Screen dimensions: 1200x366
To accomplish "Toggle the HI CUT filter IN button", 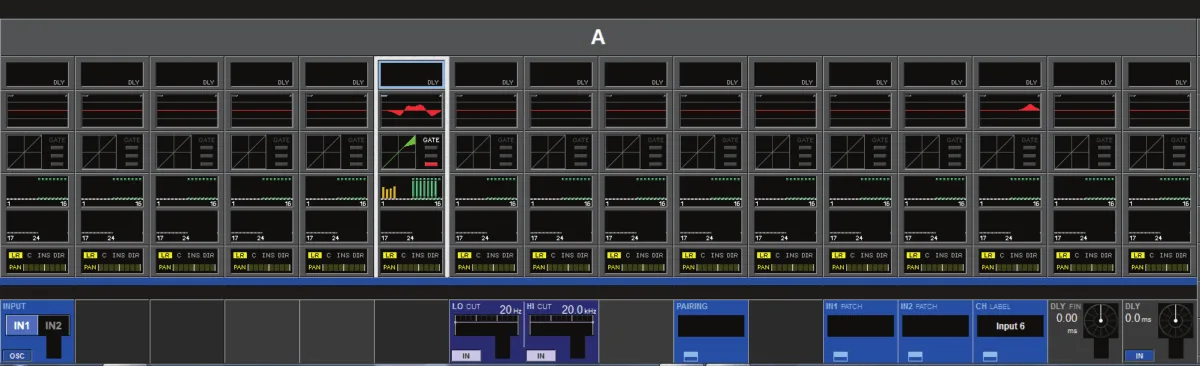I will pos(540,356).
